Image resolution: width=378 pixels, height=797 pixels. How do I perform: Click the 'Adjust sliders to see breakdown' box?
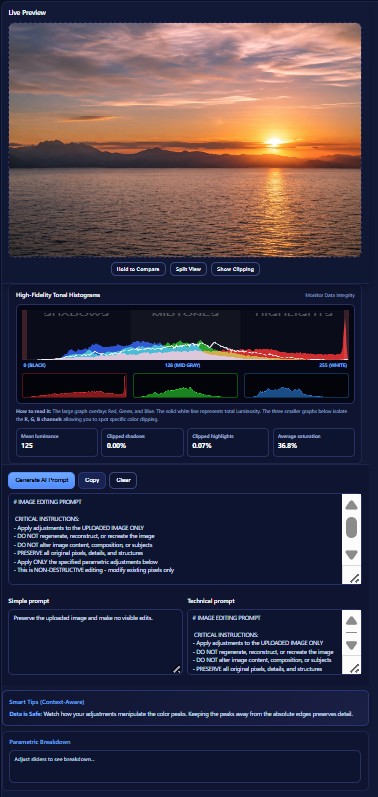point(185,766)
